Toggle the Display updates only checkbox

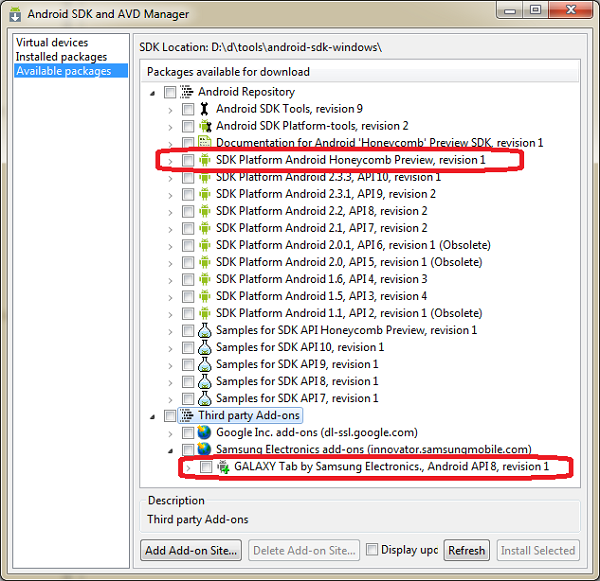pyautogui.click(x=372, y=549)
